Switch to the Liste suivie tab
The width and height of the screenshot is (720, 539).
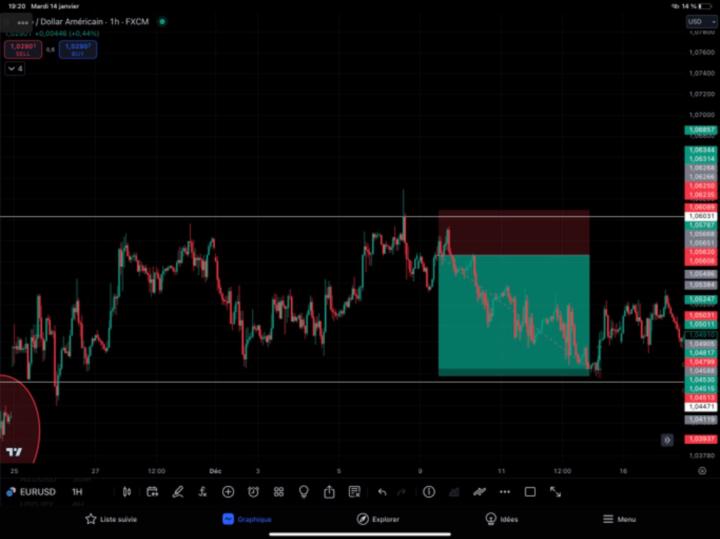click(x=111, y=519)
